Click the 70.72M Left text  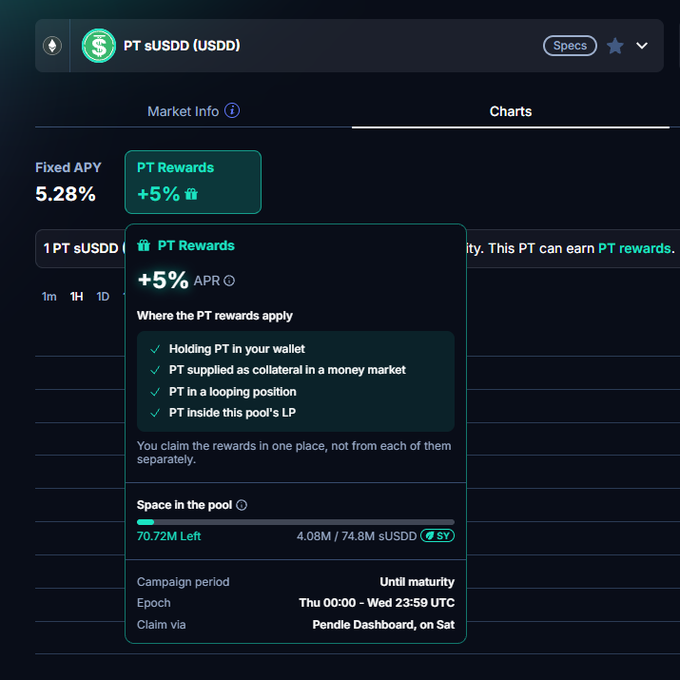[x=169, y=536]
